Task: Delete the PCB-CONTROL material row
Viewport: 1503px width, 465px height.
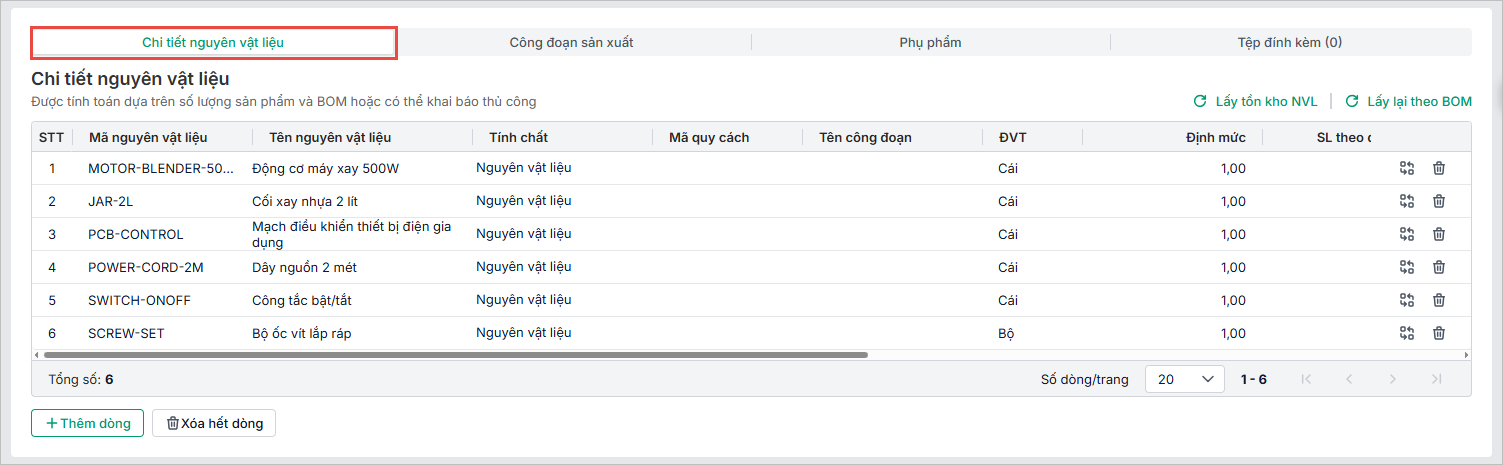Action: coord(1439,234)
